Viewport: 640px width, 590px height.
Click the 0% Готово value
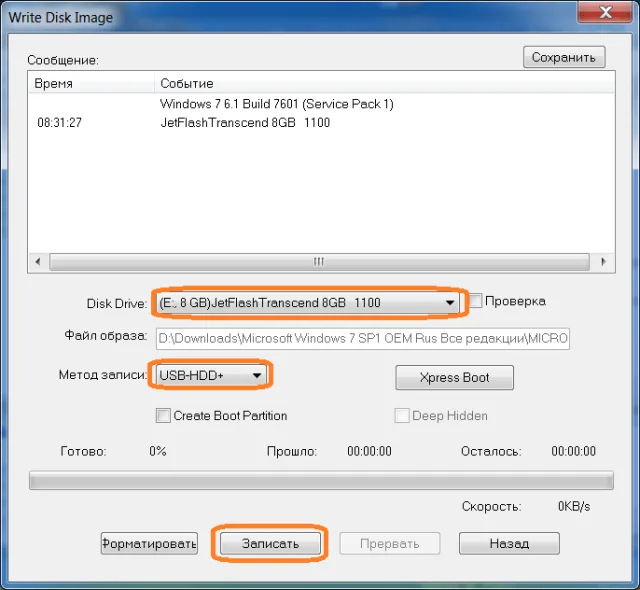click(158, 451)
